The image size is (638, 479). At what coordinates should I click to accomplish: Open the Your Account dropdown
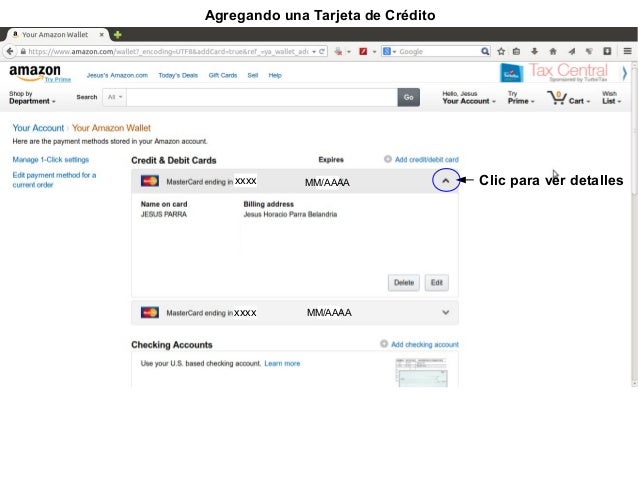[x=469, y=98]
